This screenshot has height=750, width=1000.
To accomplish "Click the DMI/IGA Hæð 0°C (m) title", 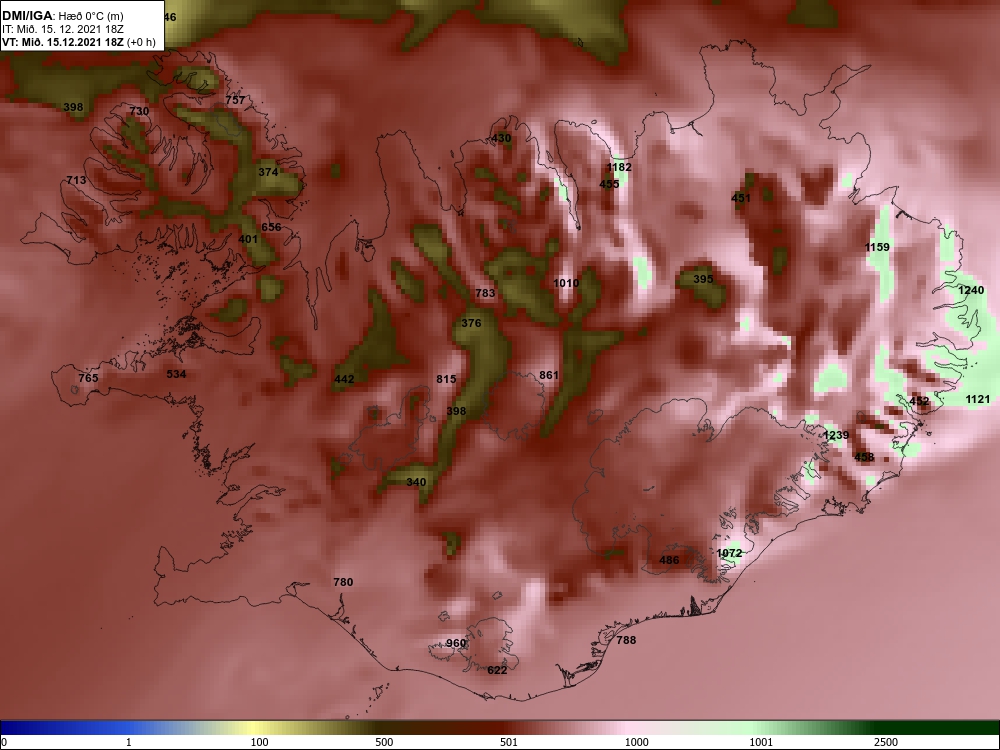I will point(62,16).
